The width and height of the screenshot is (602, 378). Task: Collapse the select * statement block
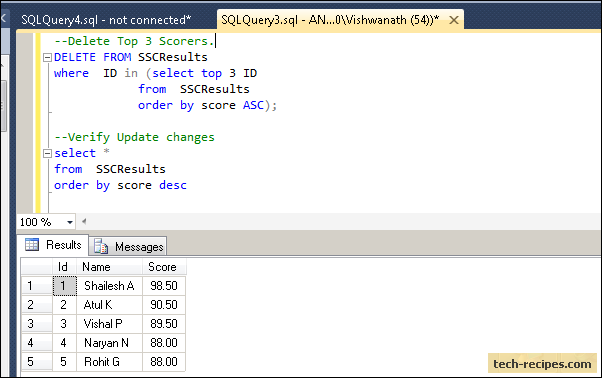coord(47,154)
